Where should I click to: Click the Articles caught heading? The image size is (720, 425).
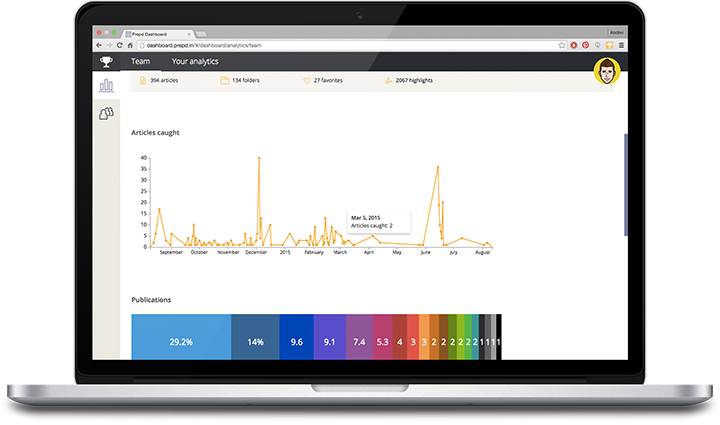point(155,133)
